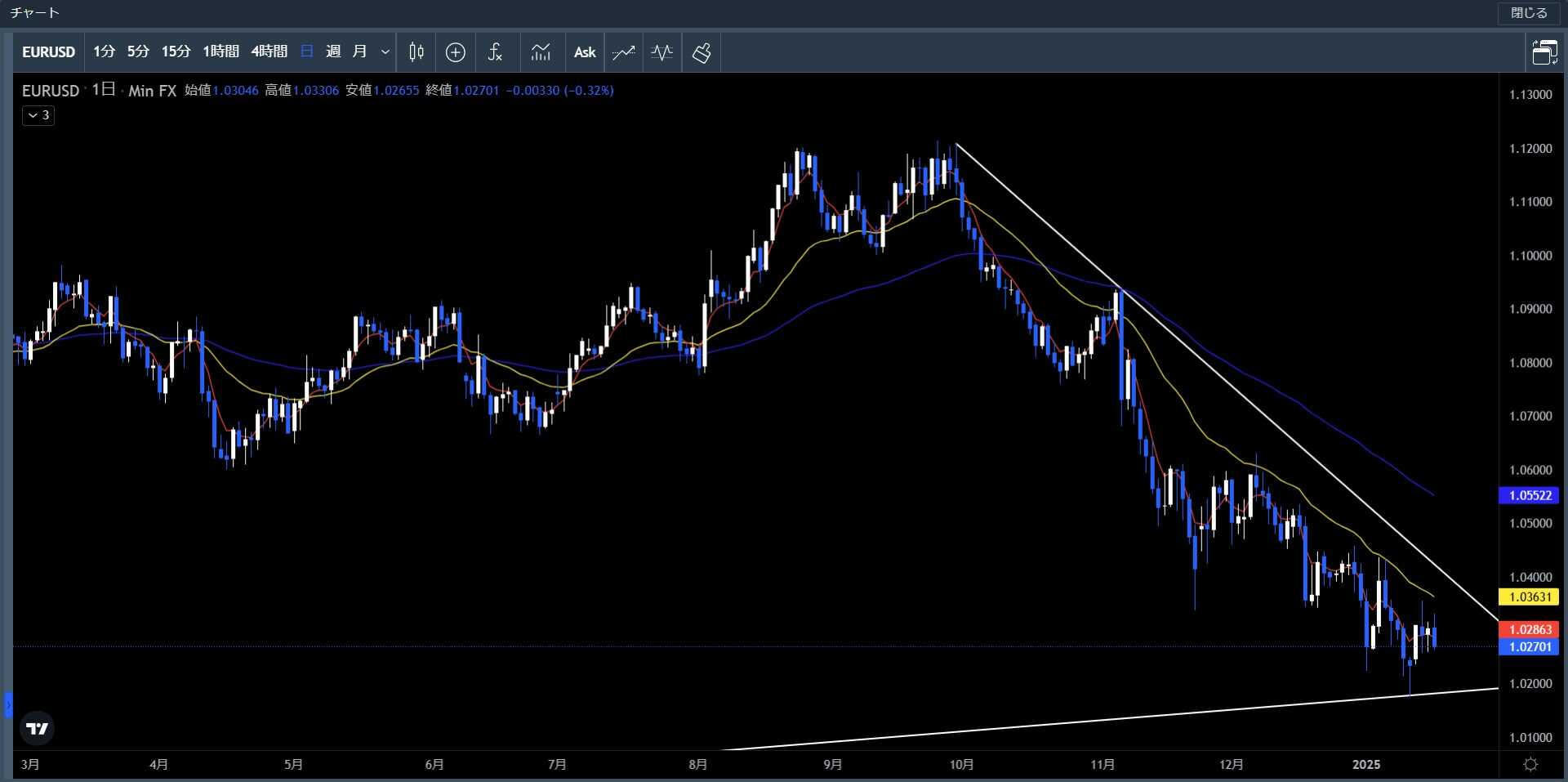
Task: Expand the indicator legend showing 3
Action: (x=38, y=115)
